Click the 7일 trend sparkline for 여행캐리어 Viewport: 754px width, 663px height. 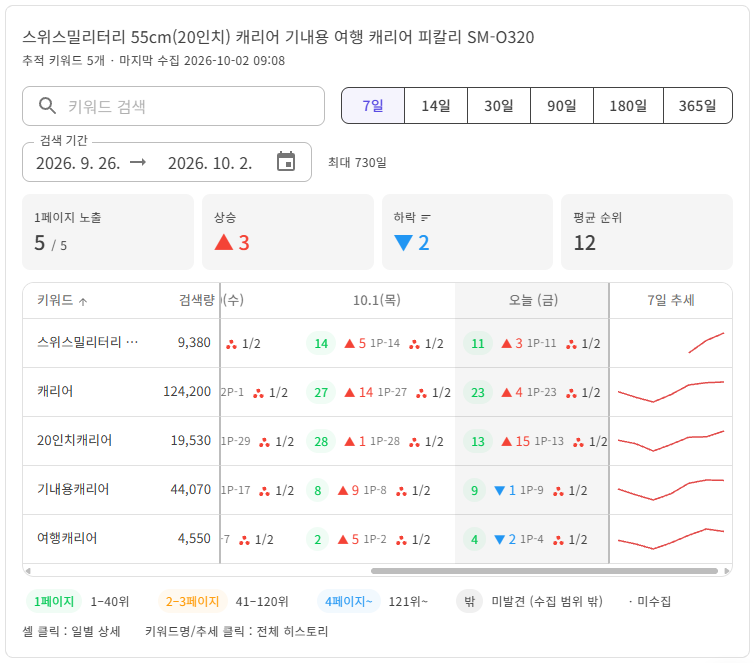(671, 539)
